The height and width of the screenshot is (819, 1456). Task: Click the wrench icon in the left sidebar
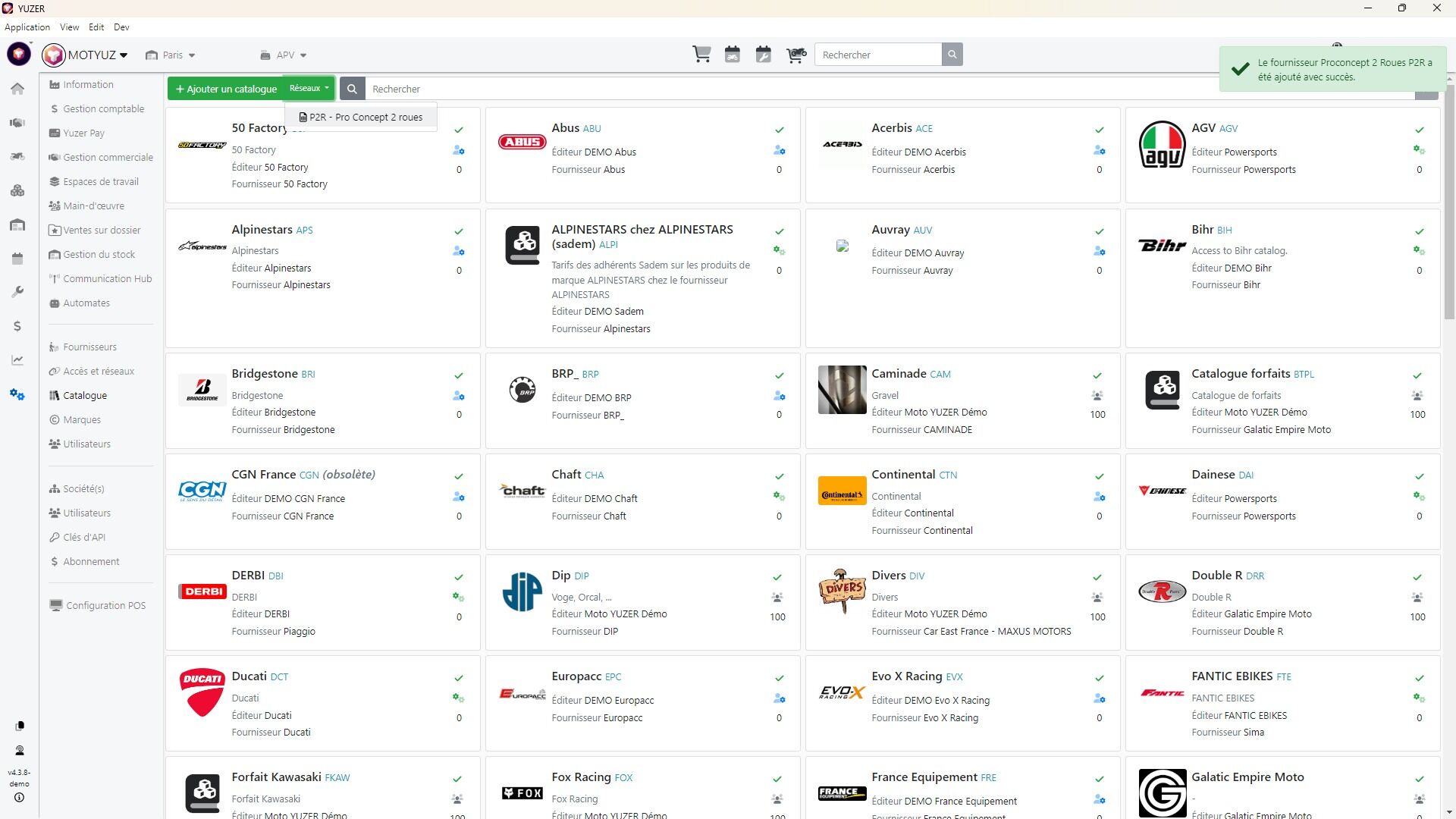coord(17,292)
